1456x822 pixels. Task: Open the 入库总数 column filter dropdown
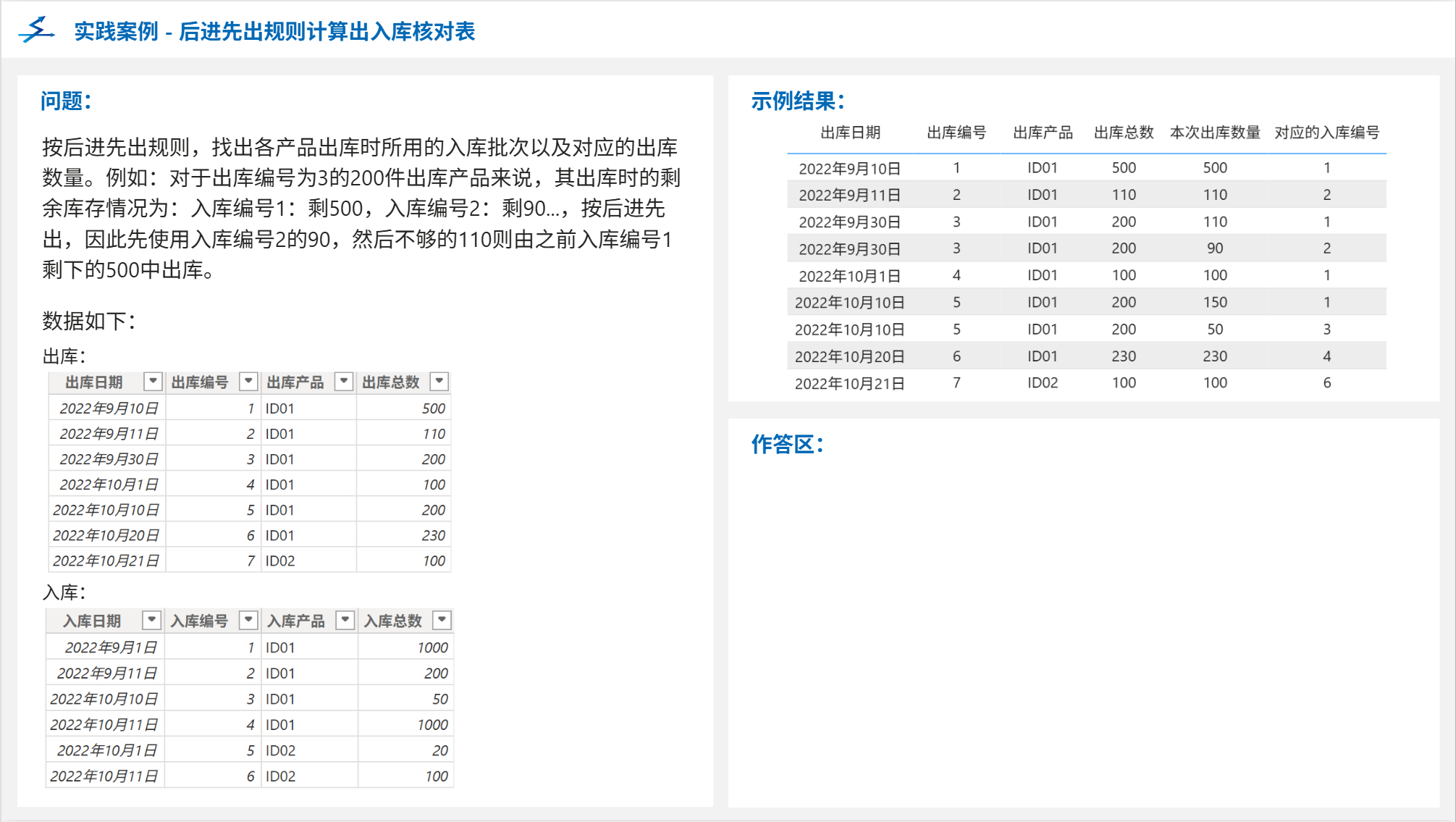pyautogui.click(x=442, y=620)
